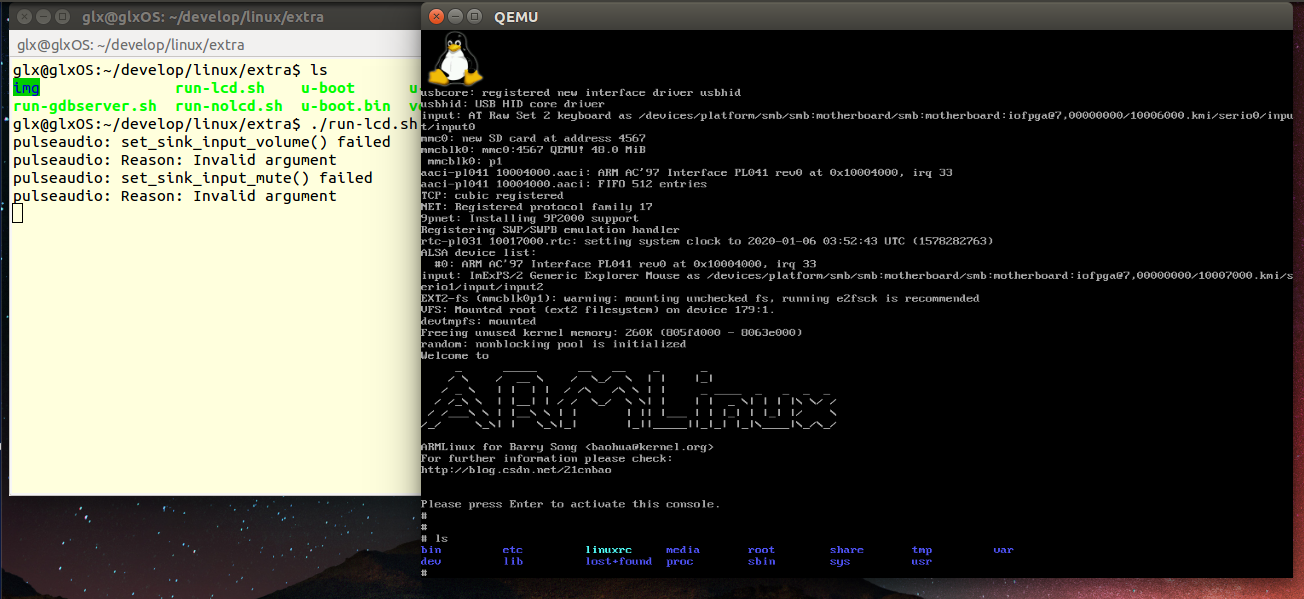Click the etc directory in QEMU listing
This screenshot has width=1304, height=599.
coord(513,550)
